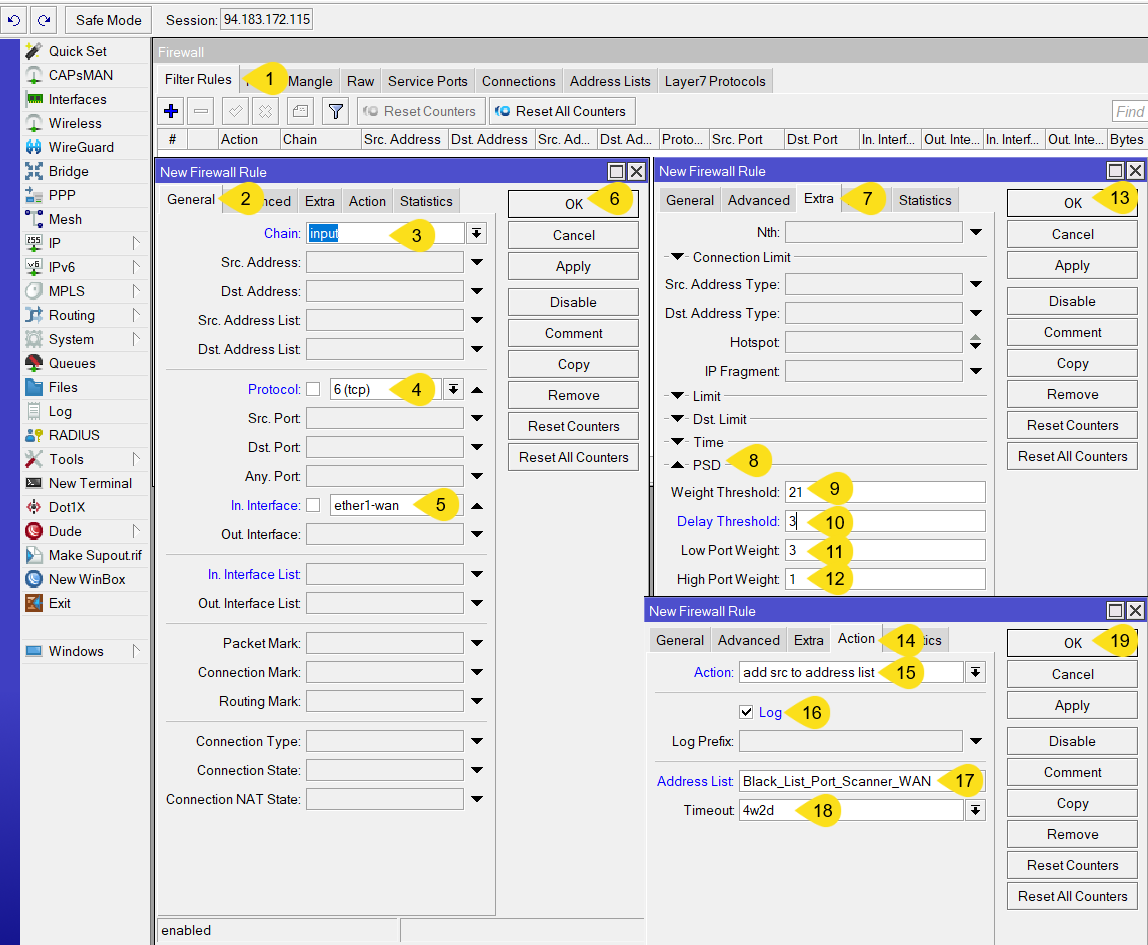Switch to the Mangle tab

click(x=310, y=81)
